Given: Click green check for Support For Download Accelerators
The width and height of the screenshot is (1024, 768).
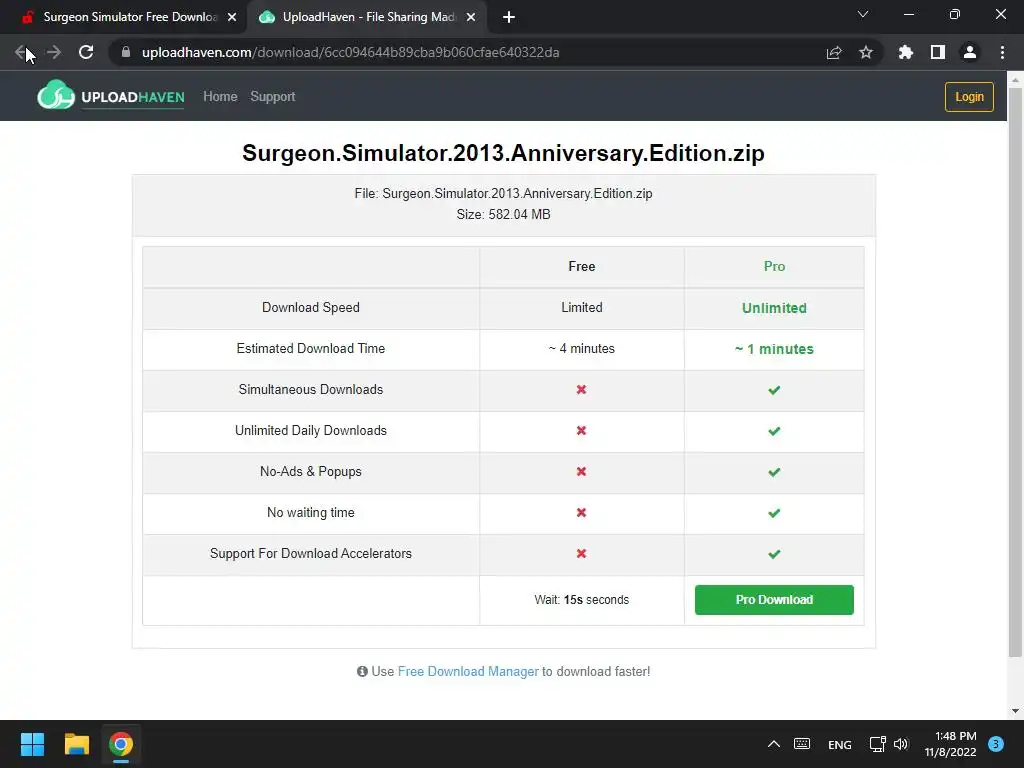Looking at the screenshot, I should (x=774, y=554).
